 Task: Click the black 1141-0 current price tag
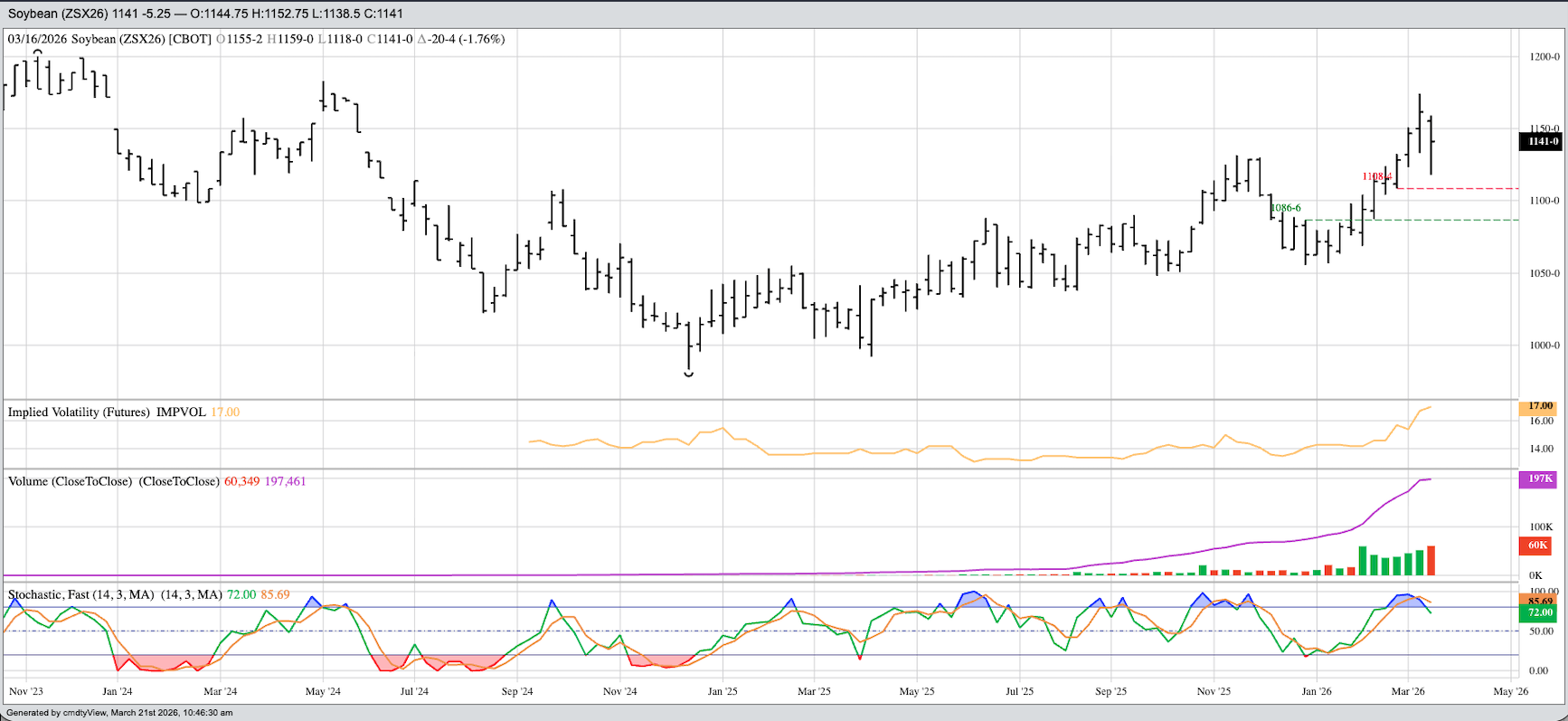[1540, 141]
